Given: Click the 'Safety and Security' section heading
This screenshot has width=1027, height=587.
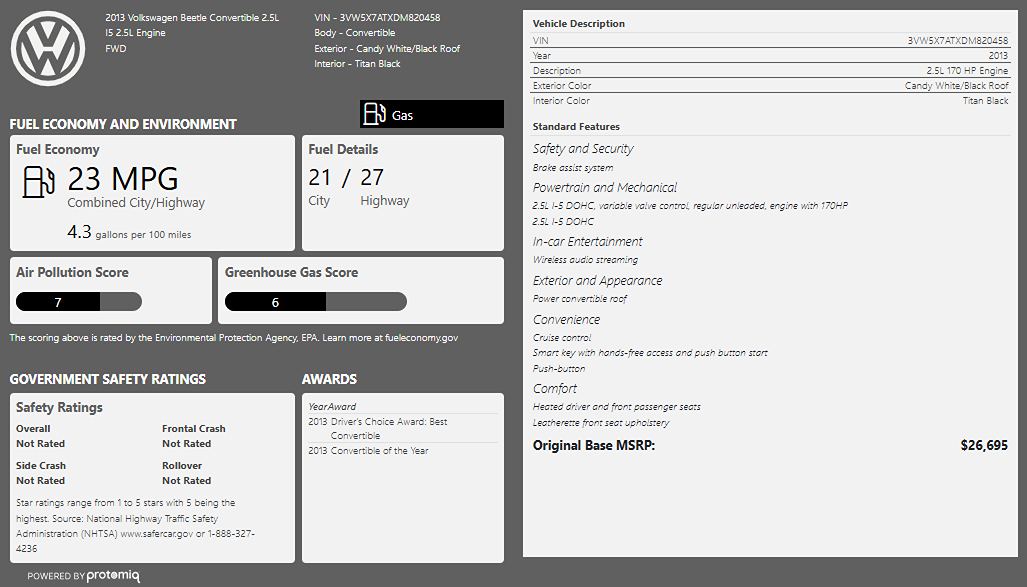Looking at the screenshot, I should tap(584, 149).
